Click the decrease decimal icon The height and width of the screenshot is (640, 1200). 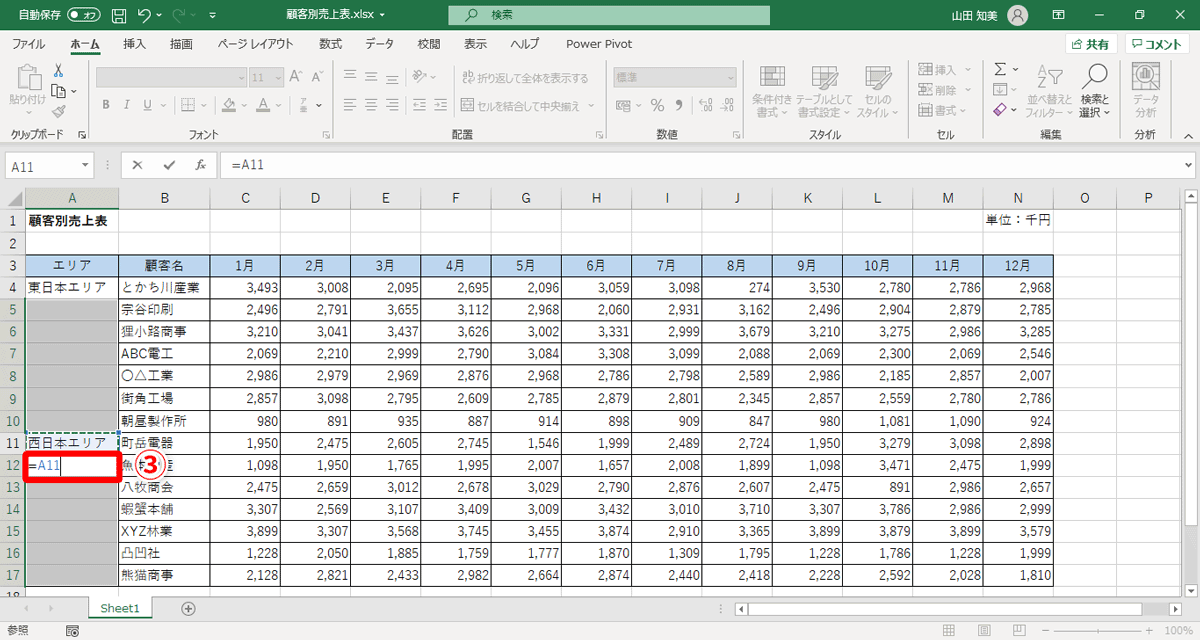(725, 105)
